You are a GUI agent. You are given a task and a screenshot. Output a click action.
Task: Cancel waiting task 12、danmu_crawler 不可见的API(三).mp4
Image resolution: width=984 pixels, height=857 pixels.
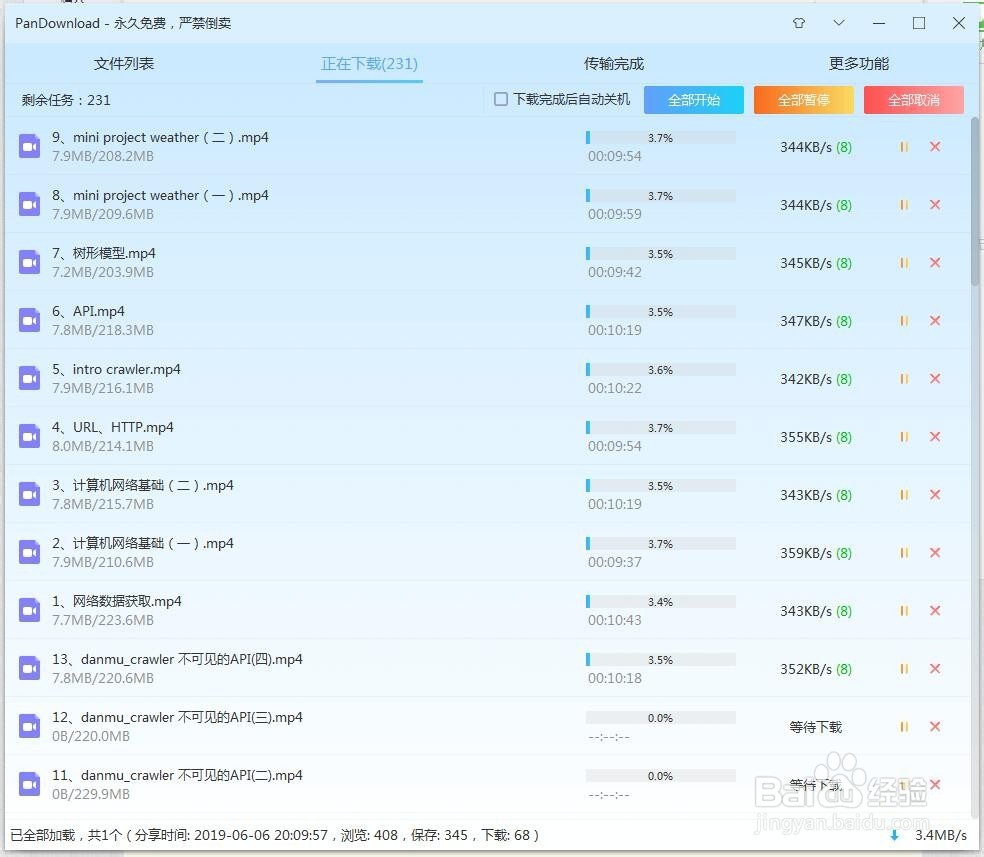pyautogui.click(x=935, y=727)
